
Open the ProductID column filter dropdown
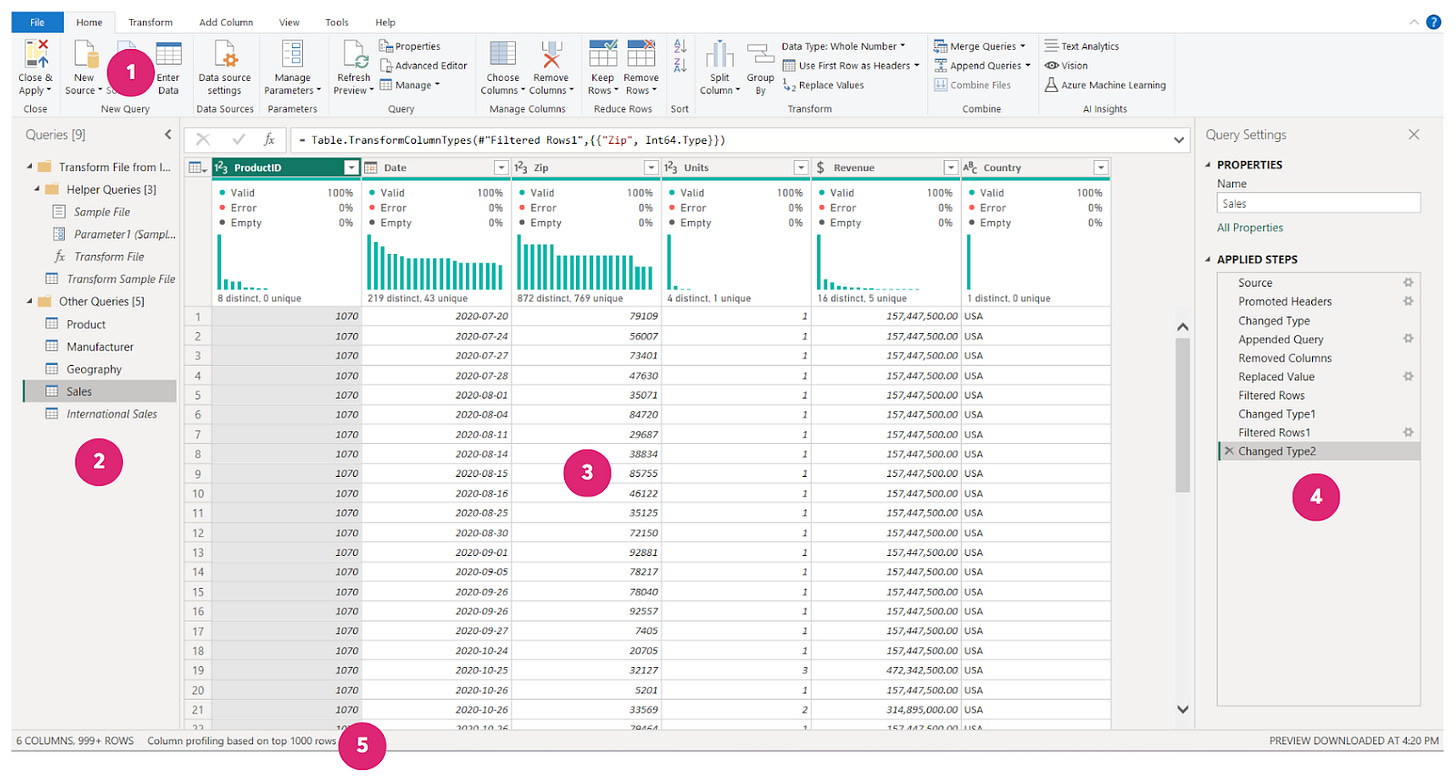coord(351,168)
